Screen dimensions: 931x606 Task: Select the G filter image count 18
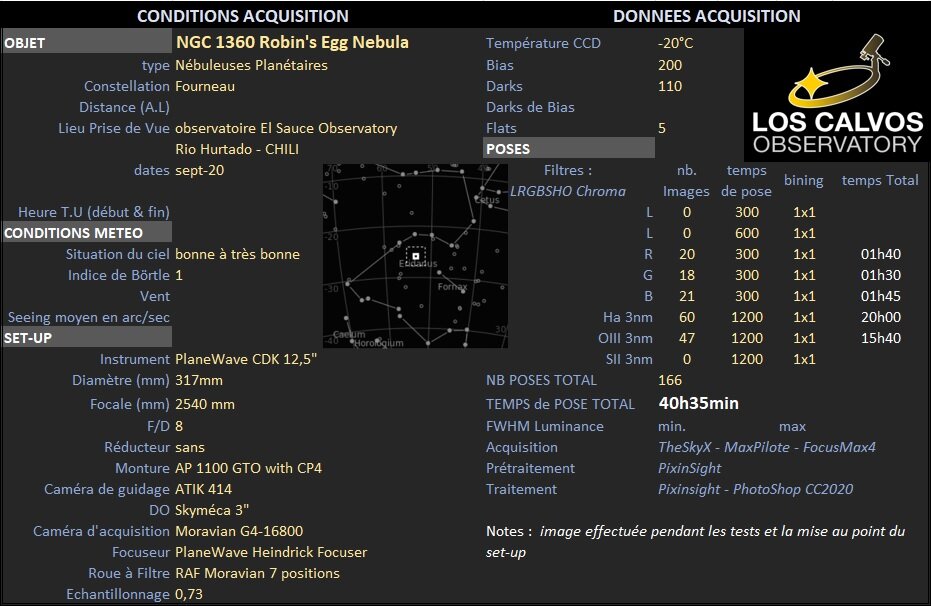tap(687, 275)
